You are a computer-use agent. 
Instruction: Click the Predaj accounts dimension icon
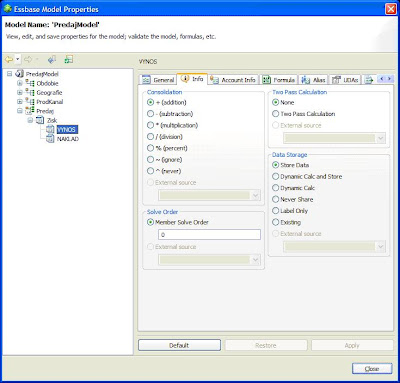[x=30, y=111]
